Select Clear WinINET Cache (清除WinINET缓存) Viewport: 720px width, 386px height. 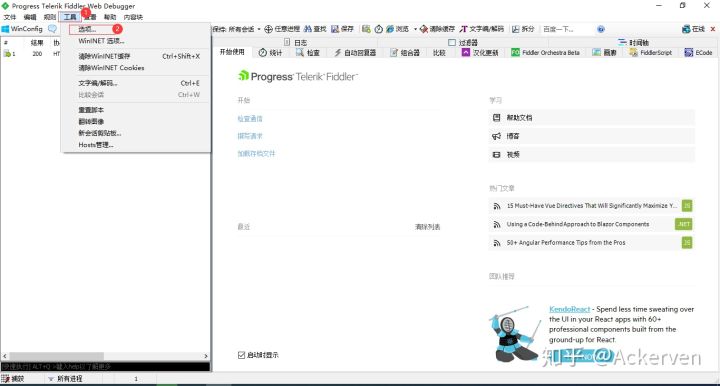[x=135, y=56]
